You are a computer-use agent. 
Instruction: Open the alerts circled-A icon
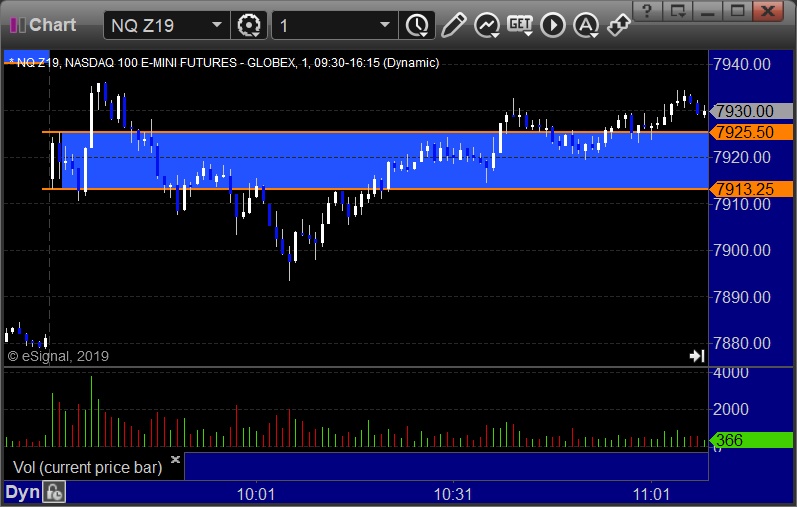(586, 25)
